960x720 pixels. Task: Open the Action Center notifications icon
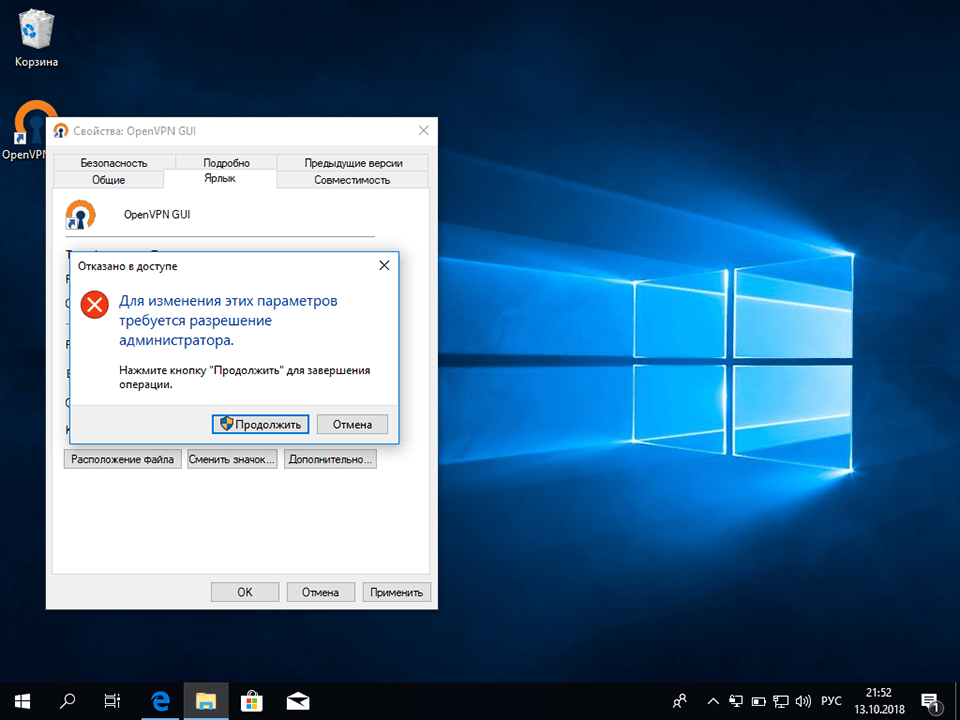tap(931, 702)
